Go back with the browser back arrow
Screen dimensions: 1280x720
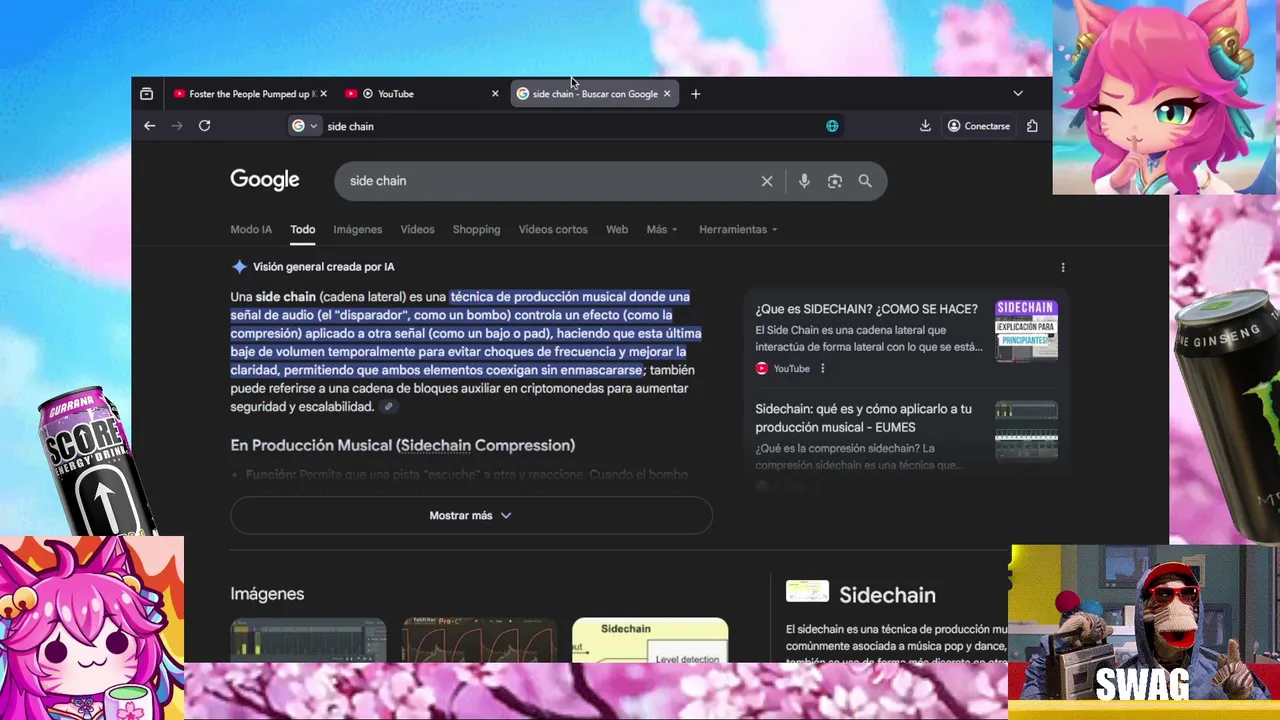(149, 126)
